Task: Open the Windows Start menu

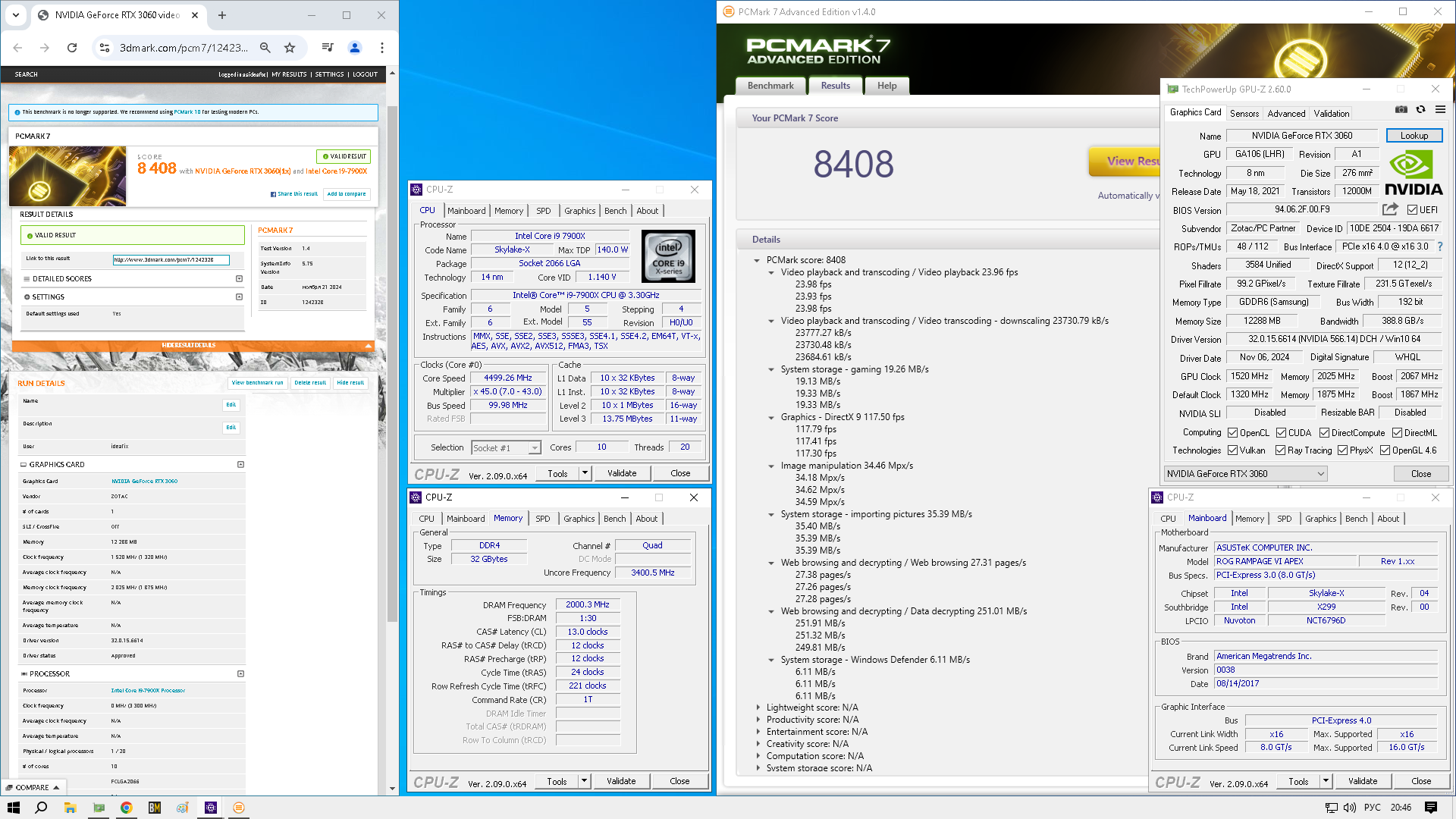Action: (x=14, y=808)
